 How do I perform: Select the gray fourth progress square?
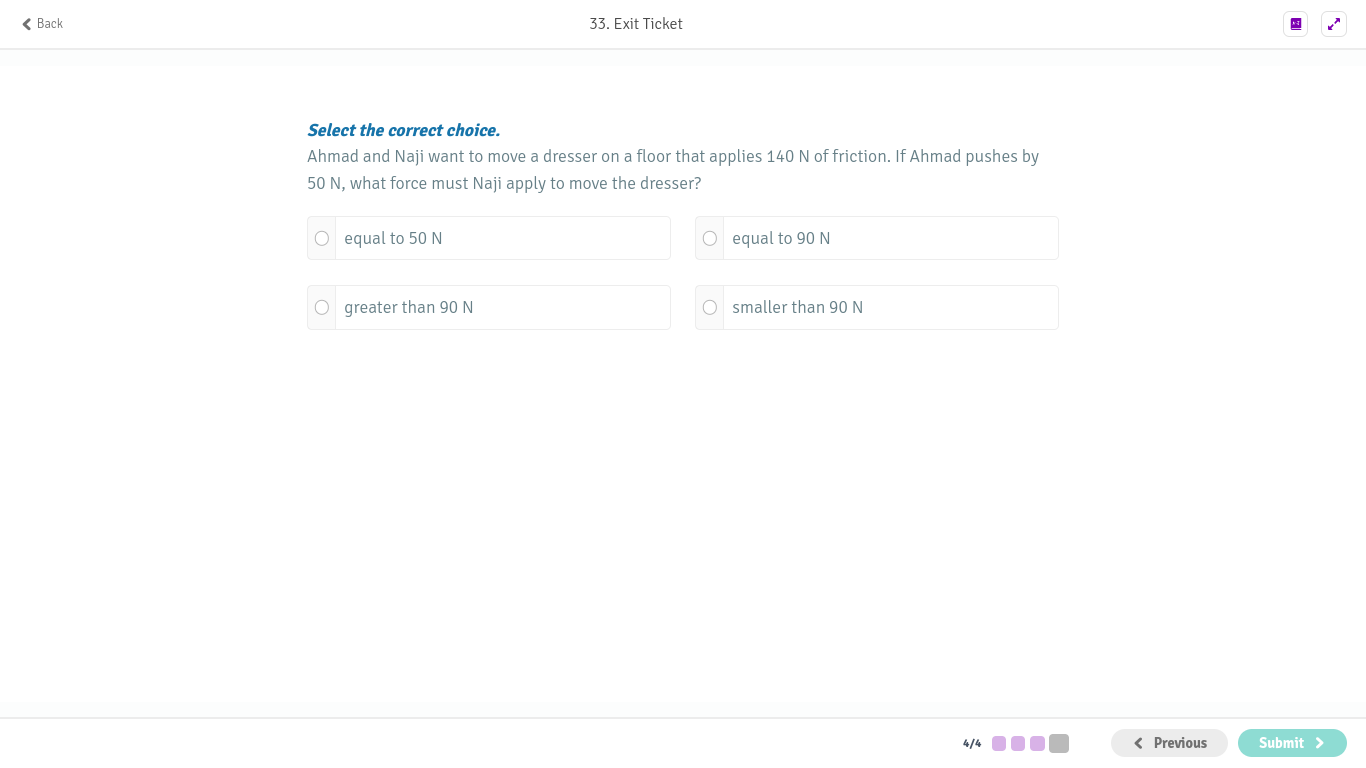tap(1059, 743)
